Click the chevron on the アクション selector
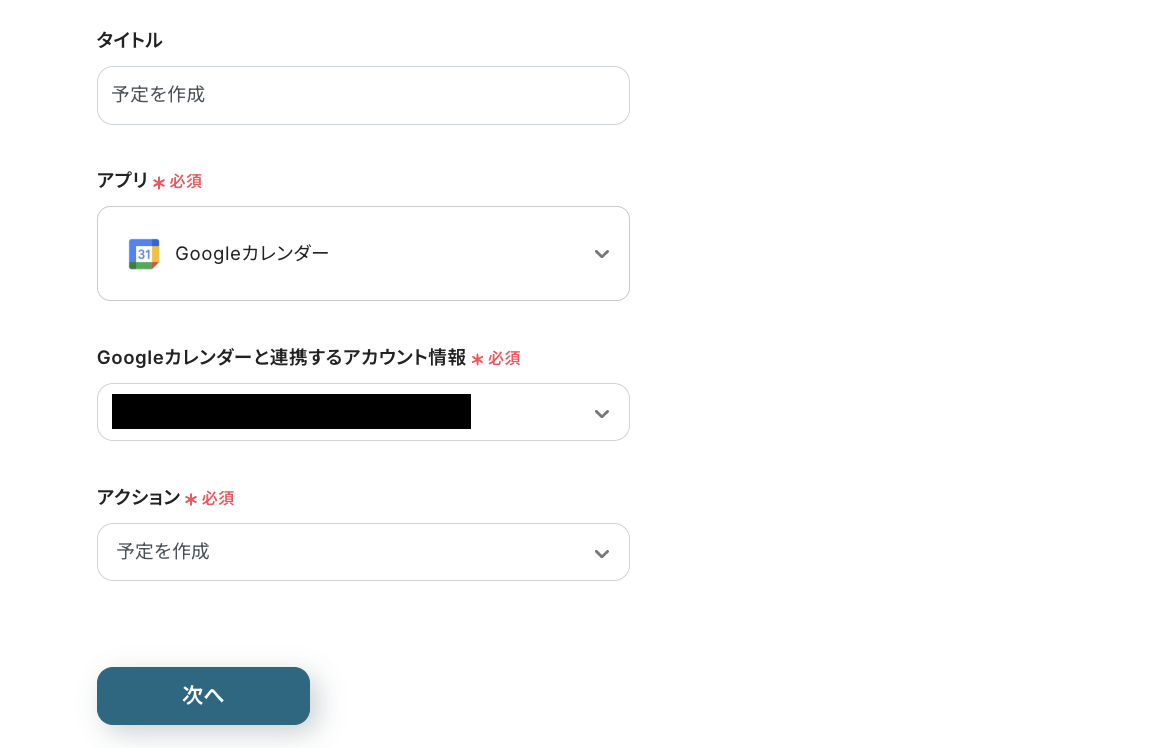The width and height of the screenshot is (1162, 748). click(x=602, y=552)
